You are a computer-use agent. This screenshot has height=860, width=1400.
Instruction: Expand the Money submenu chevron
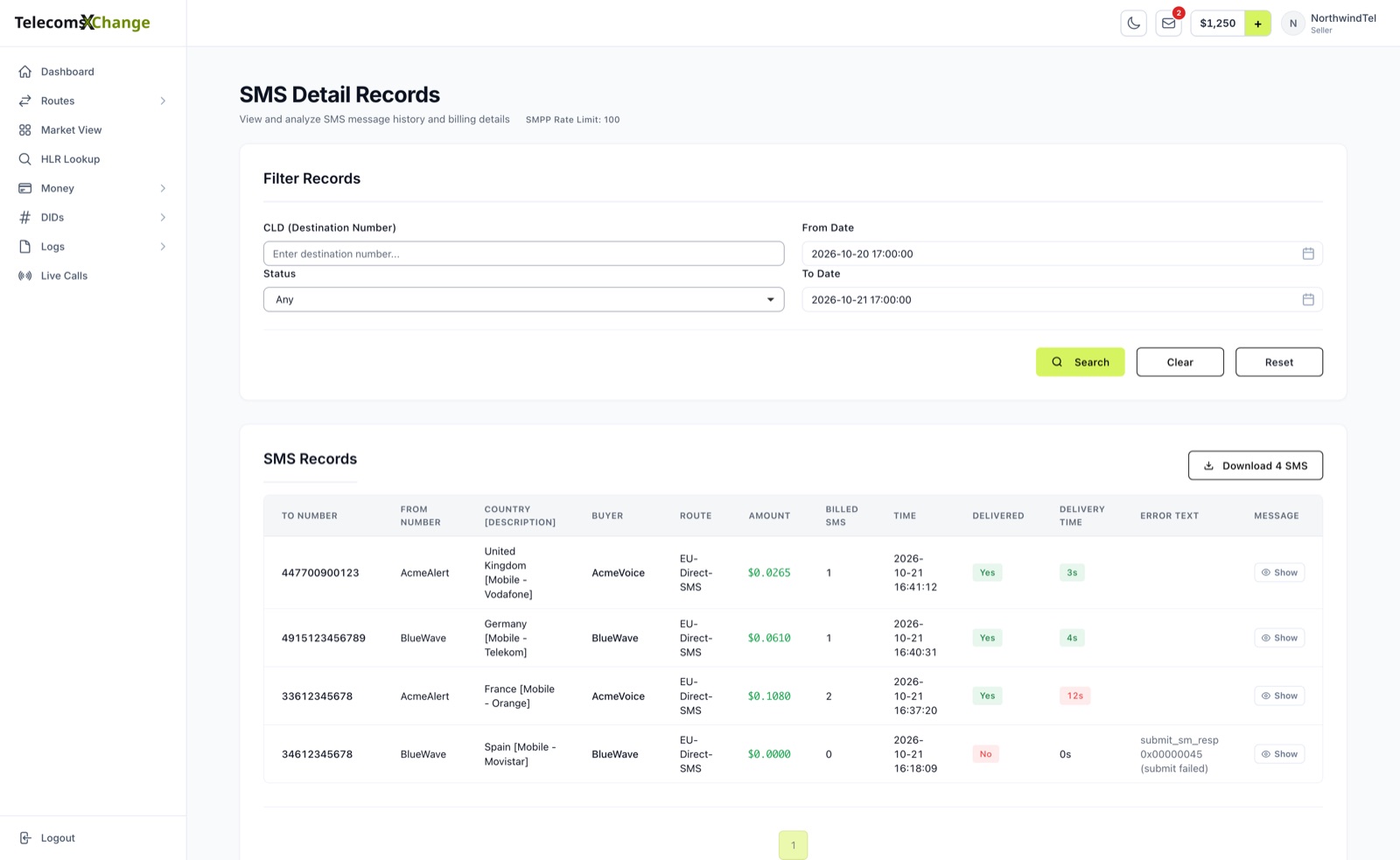point(163,188)
